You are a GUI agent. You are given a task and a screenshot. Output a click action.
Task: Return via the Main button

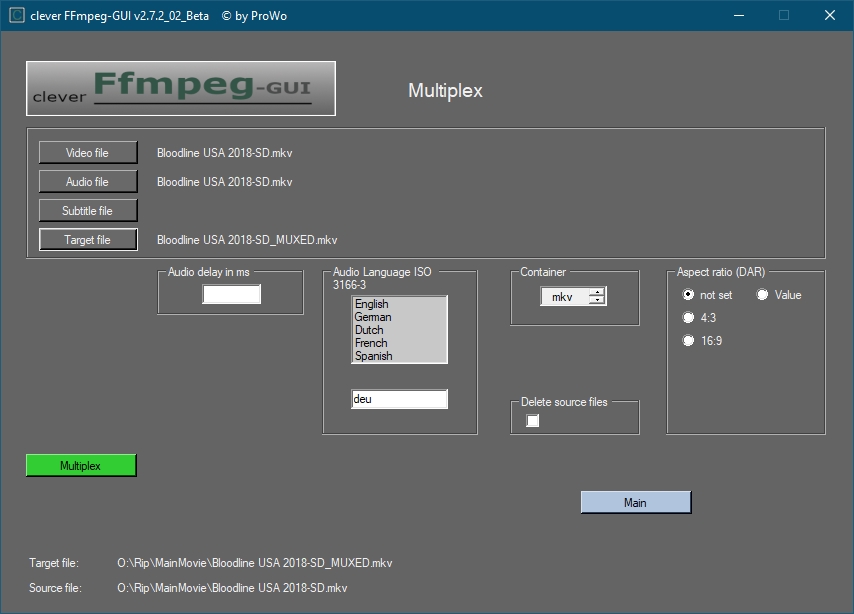[636, 502]
